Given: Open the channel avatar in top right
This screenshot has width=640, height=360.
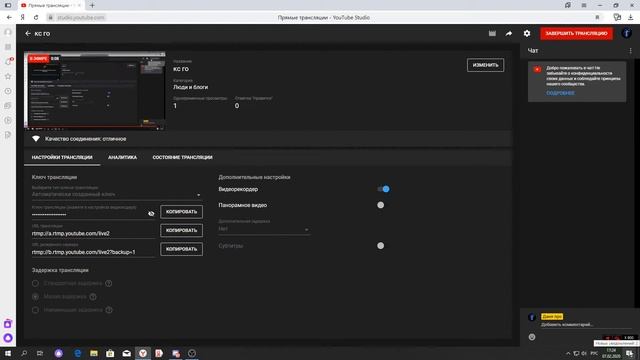Looking at the screenshot, I should [627, 33].
